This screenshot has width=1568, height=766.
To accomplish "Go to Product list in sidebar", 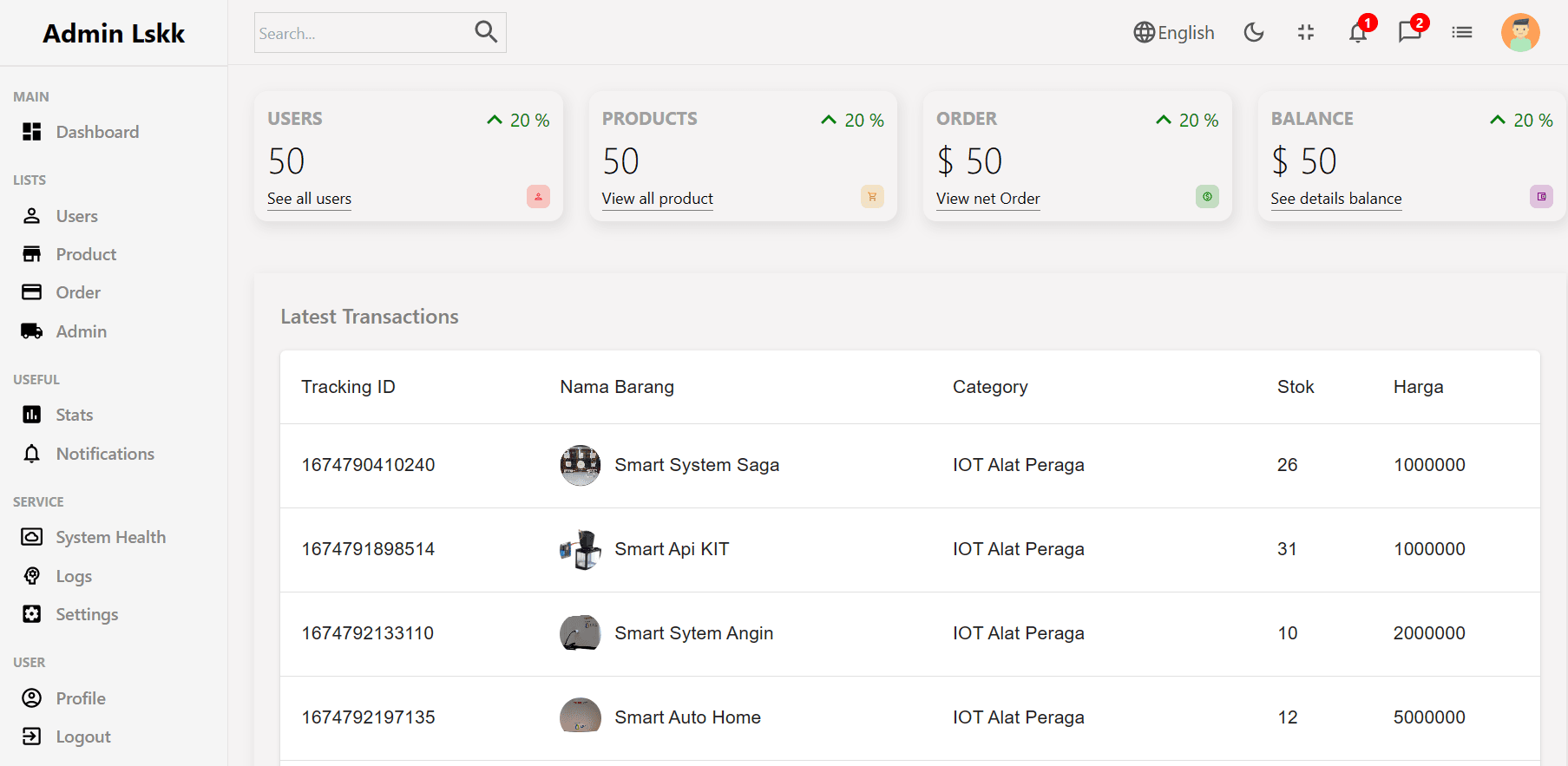I will 86,254.
